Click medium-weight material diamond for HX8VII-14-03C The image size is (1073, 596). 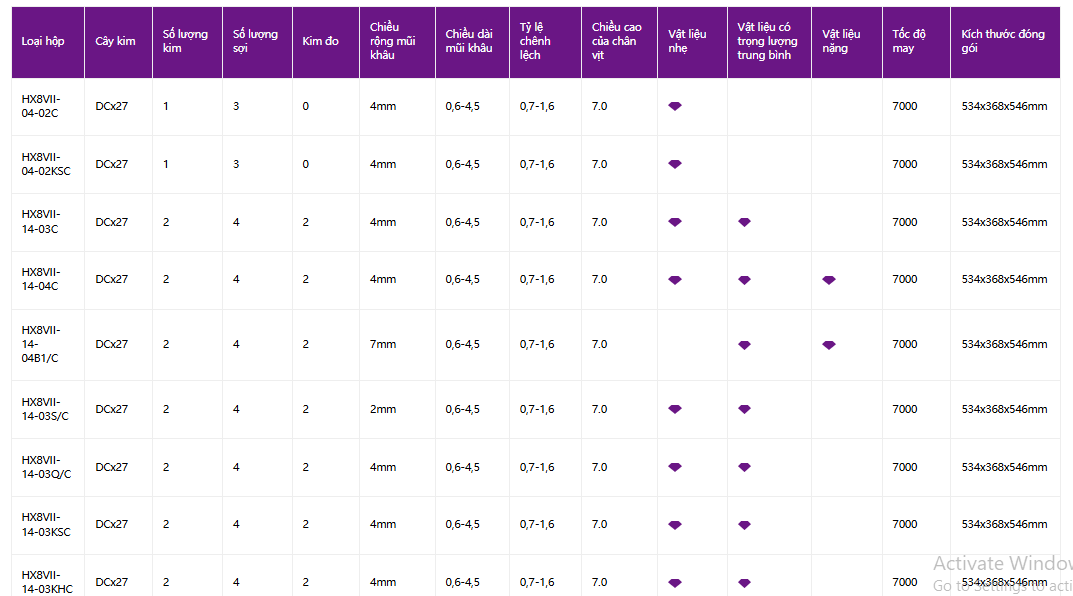pyautogui.click(x=745, y=222)
